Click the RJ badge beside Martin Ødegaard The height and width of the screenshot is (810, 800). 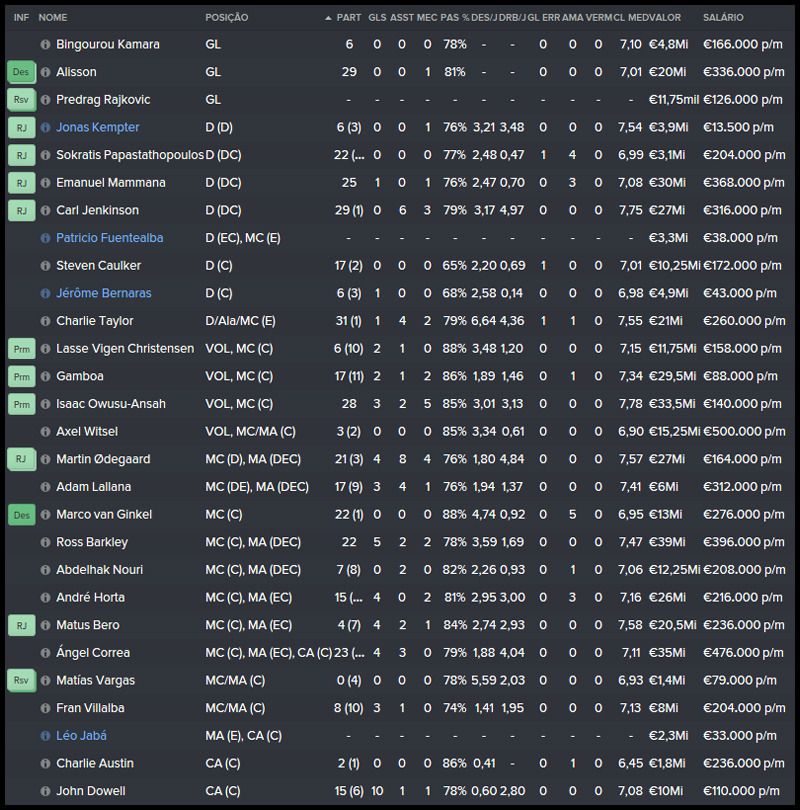click(21, 459)
